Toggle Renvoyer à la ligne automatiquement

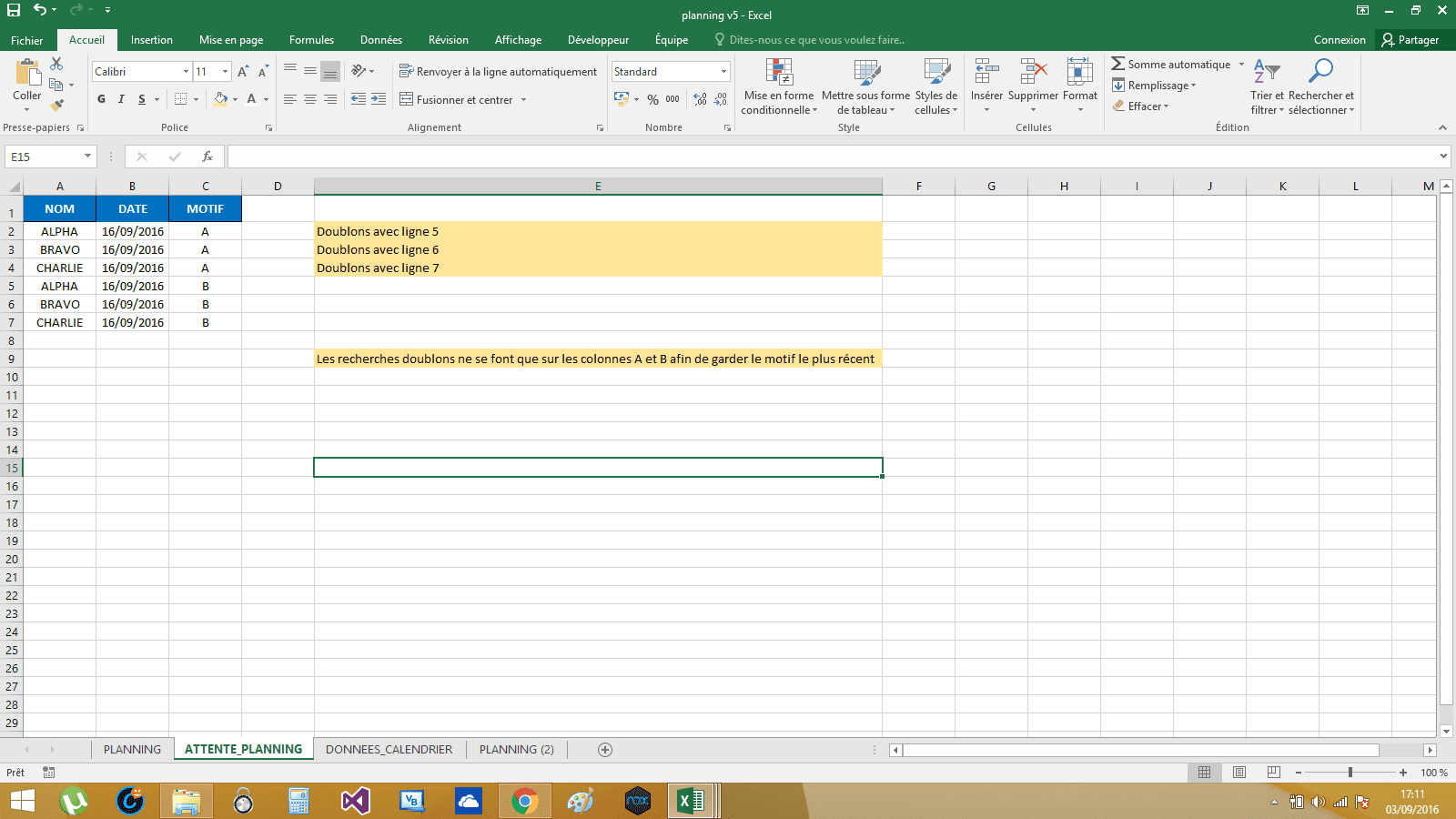click(498, 72)
